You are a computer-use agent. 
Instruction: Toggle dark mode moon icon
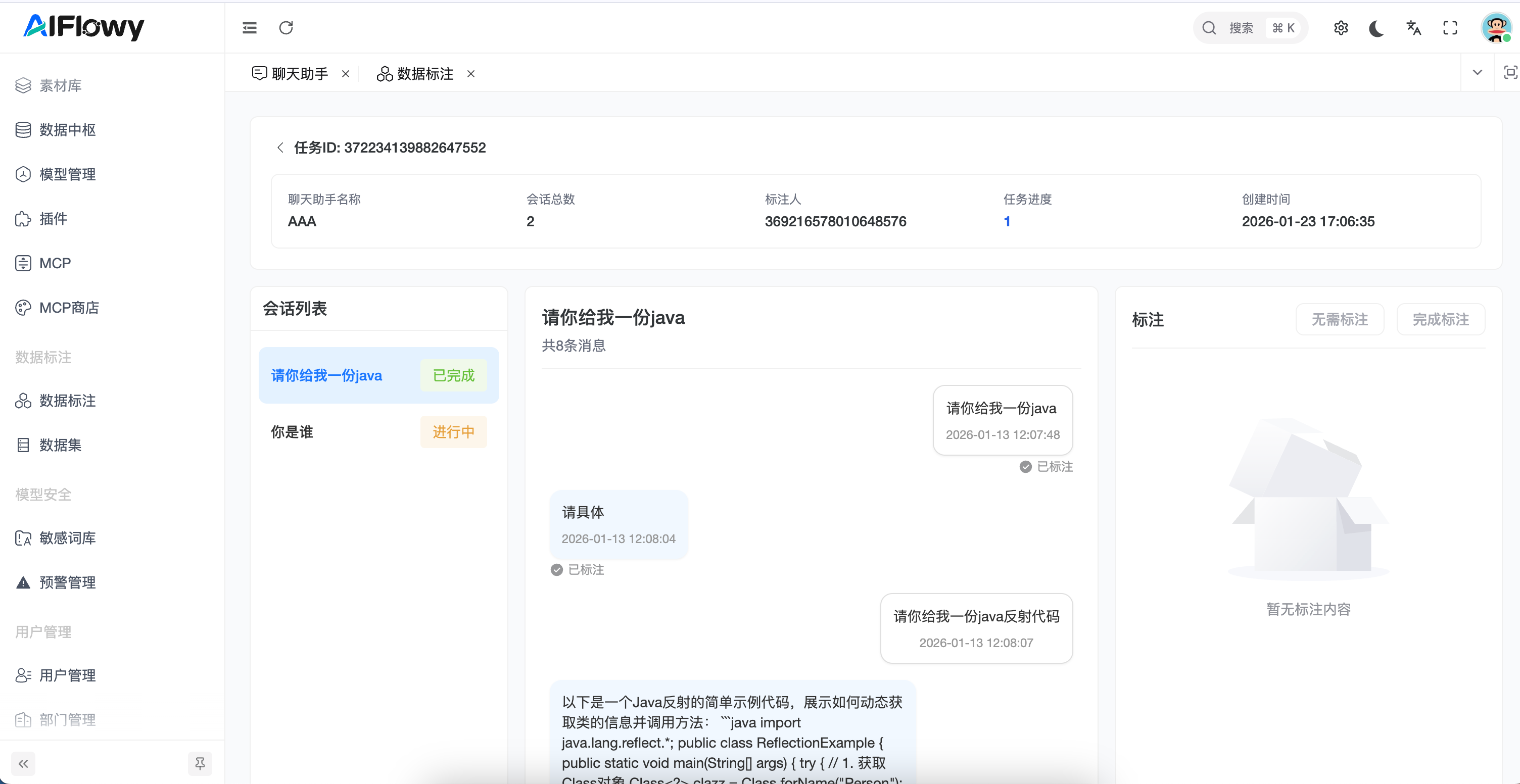point(1376,28)
